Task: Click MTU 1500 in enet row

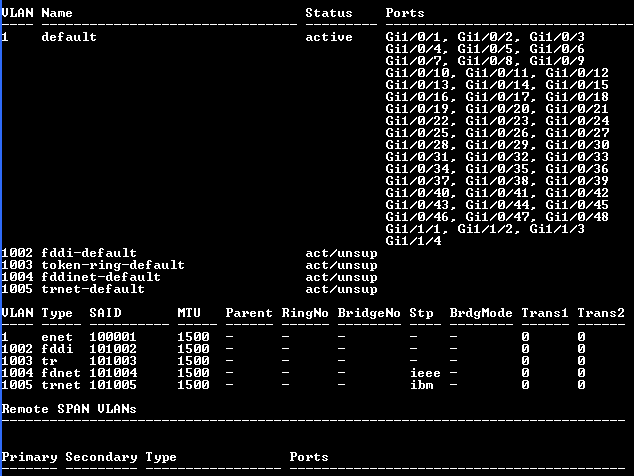Action: [193, 337]
